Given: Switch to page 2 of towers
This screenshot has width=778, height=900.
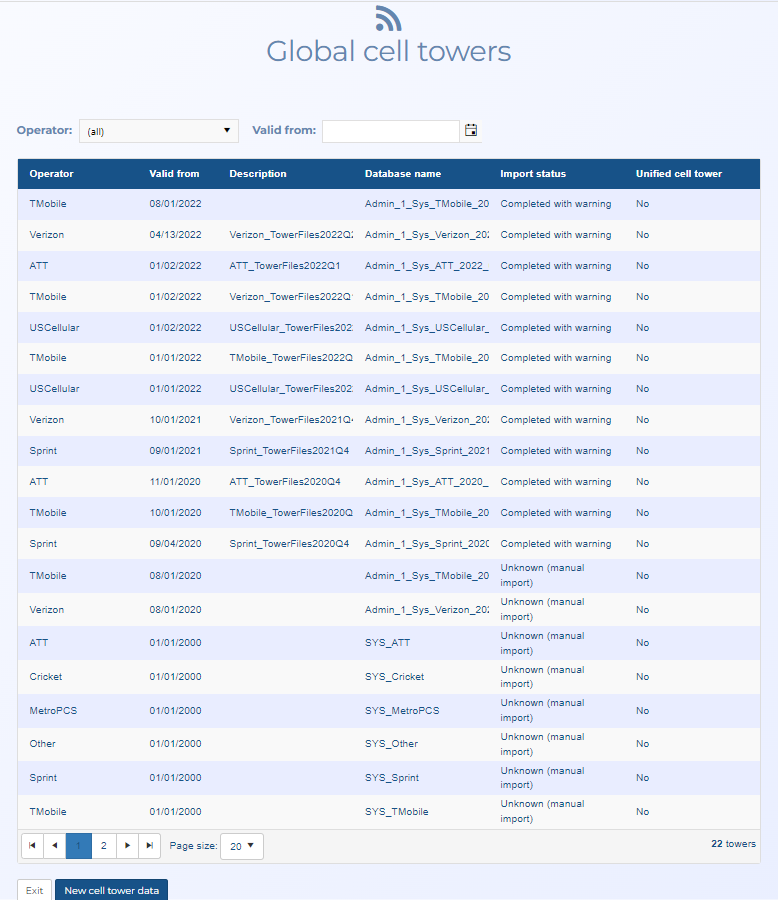Looking at the screenshot, I should 104,846.
